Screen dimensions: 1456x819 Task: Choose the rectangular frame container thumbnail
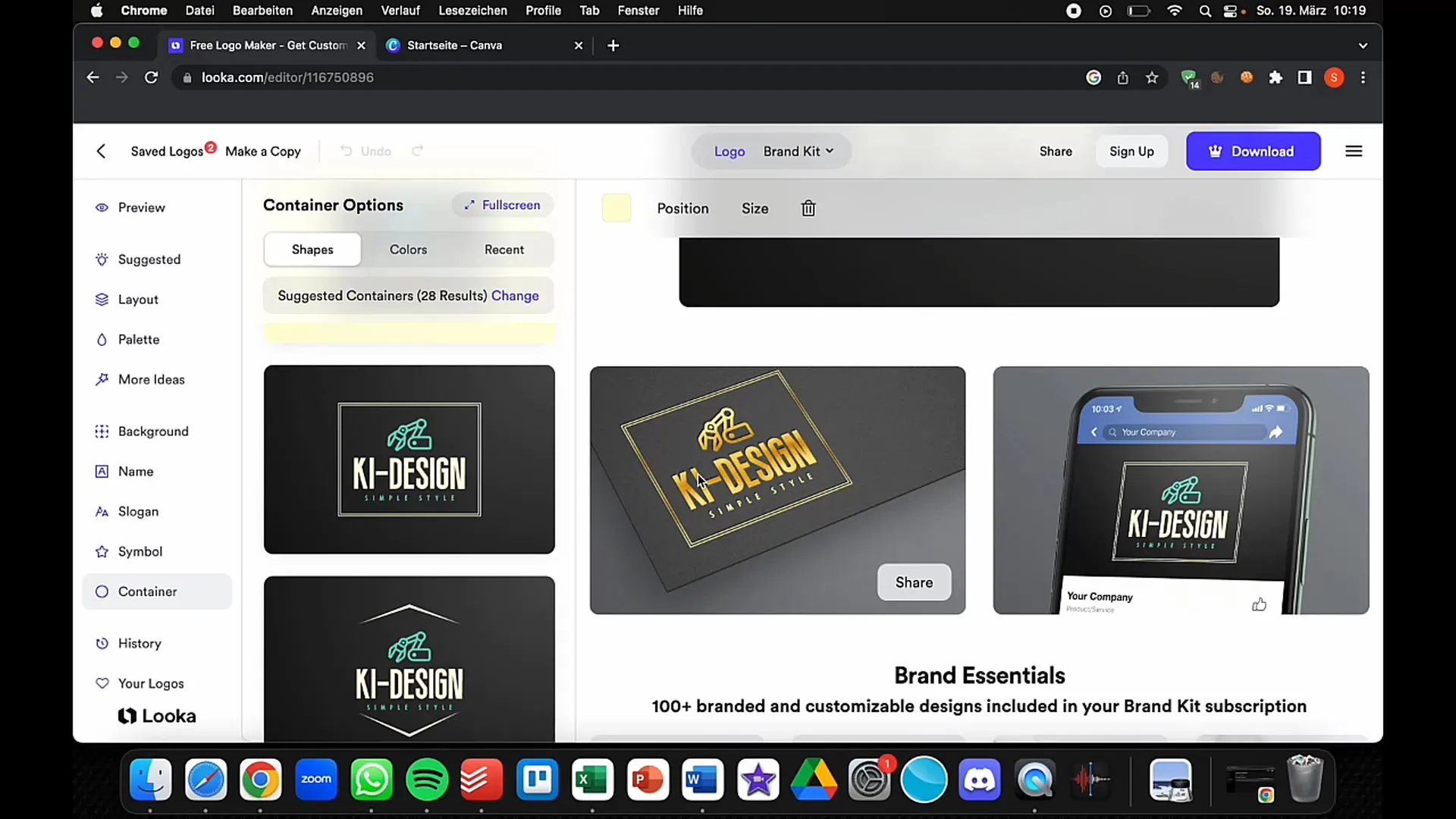coord(409,460)
